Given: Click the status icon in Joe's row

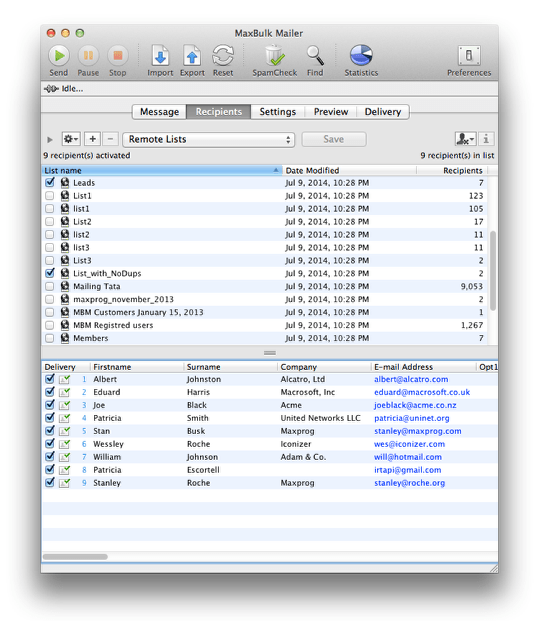Looking at the screenshot, I should tap(65, 405).
